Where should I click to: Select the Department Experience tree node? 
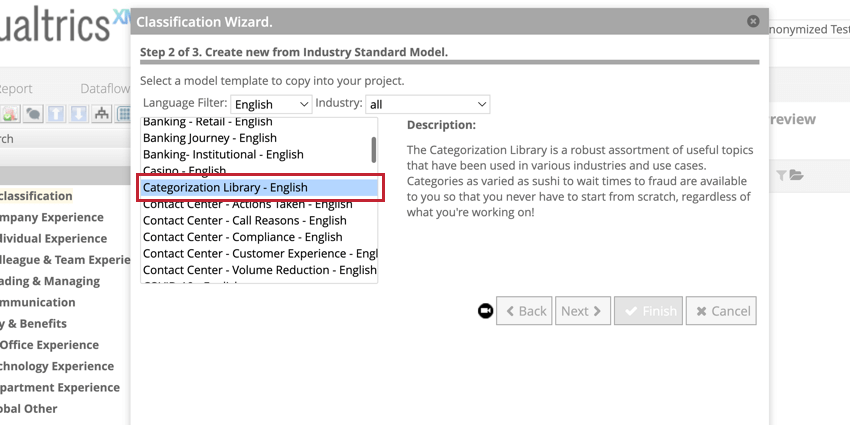[60, 387]
